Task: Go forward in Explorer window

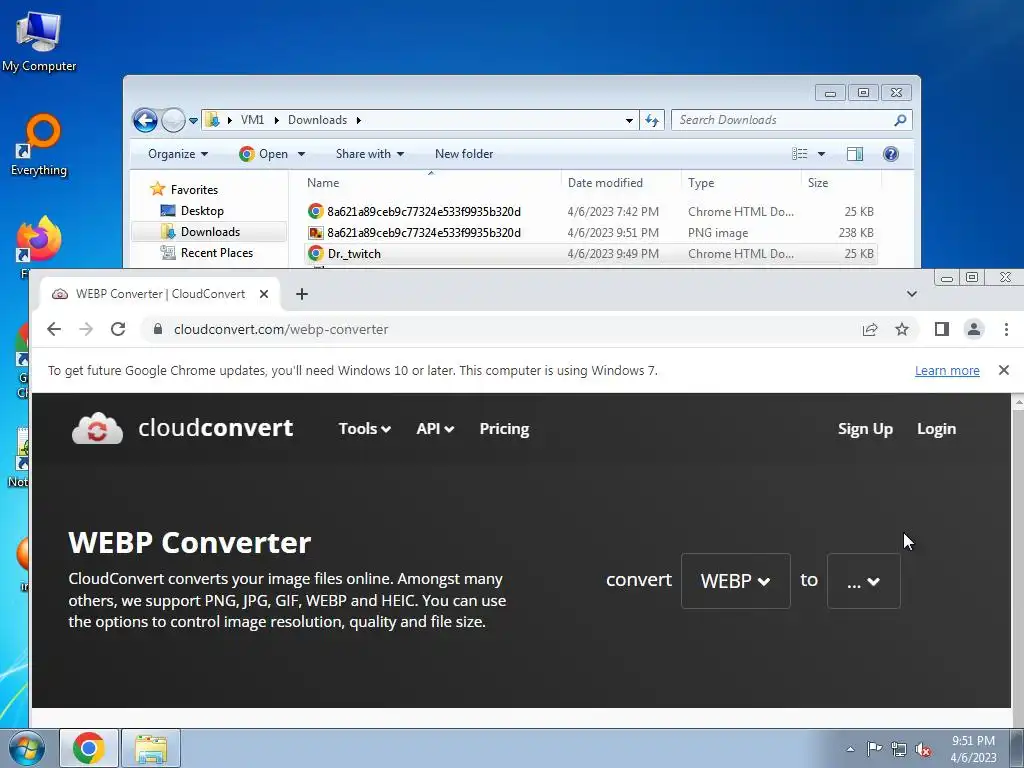Action: pos(173,120)
